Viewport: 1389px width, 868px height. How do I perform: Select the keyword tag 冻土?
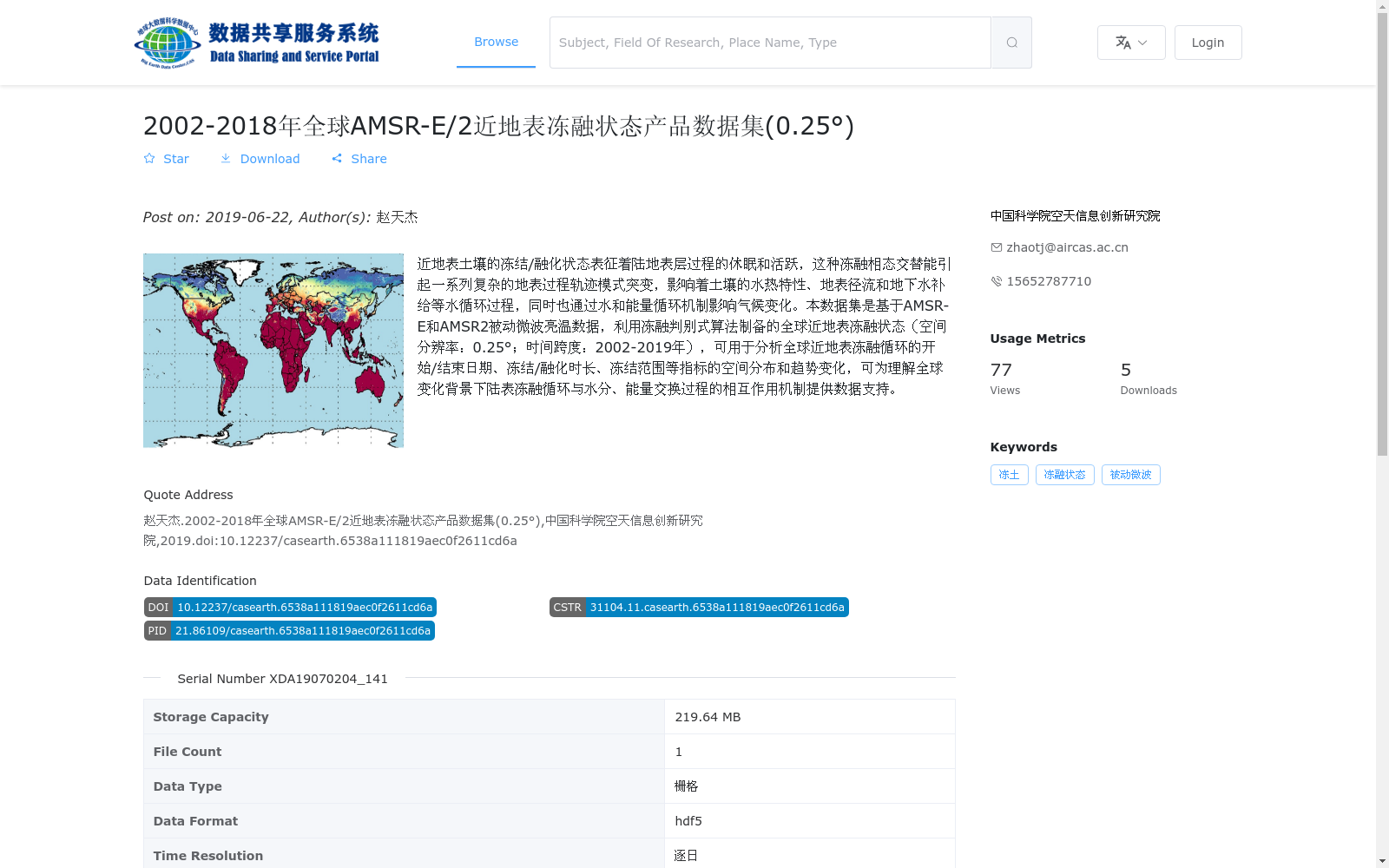(1009, 475)
